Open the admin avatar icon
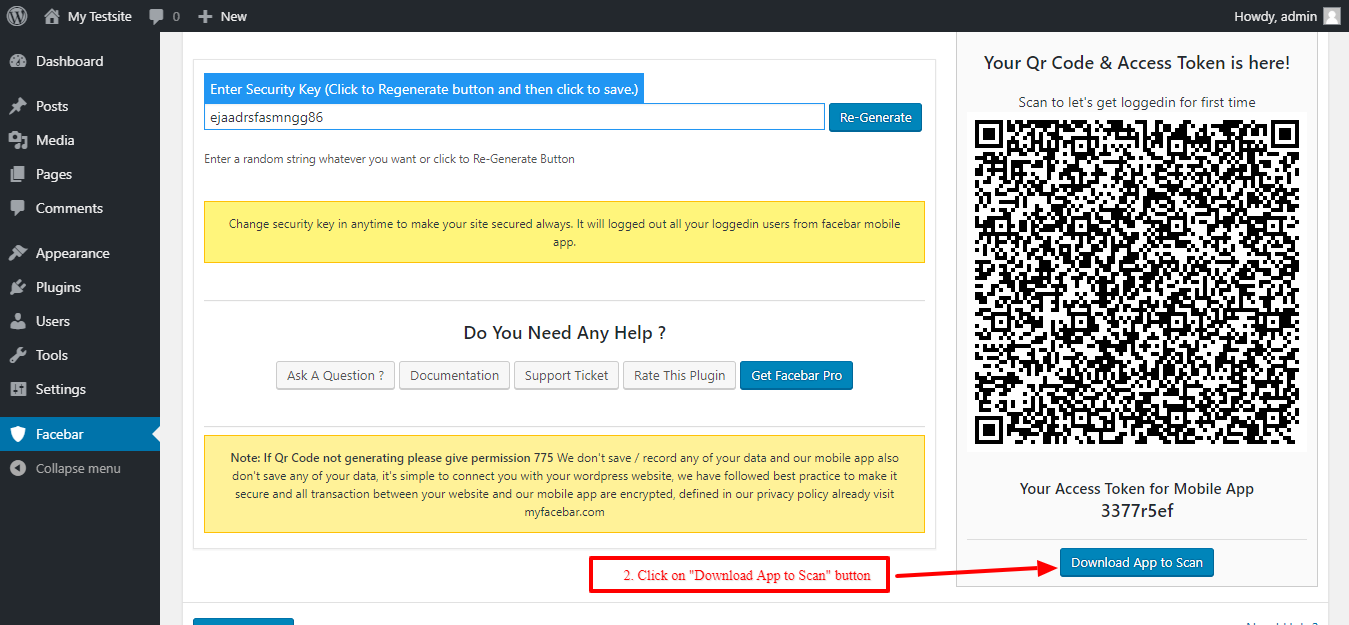1349x625 pixels. [1332, 16]
